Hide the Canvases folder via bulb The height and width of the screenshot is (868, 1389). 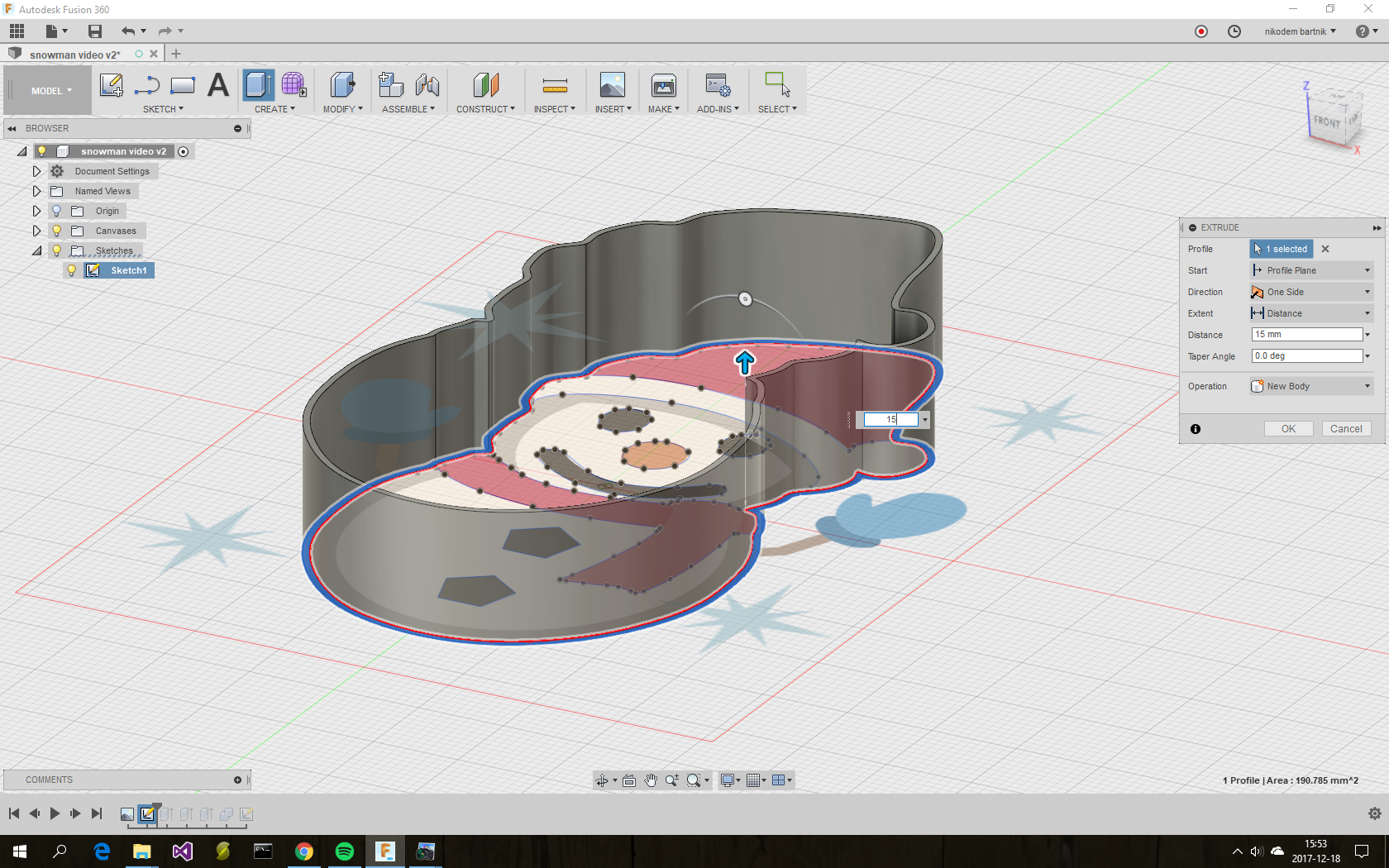(x=57, y=231)
